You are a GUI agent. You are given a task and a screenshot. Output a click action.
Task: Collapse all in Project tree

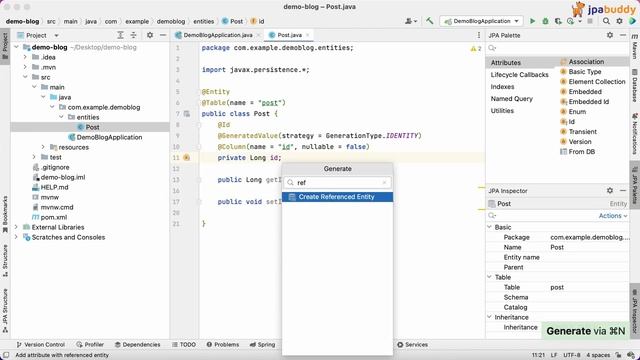(133, 35)
